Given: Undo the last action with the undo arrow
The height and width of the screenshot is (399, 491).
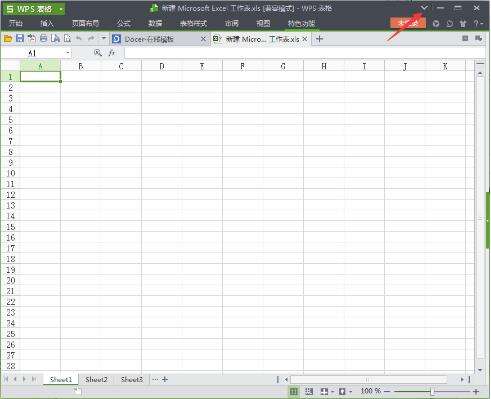Looking at the screenshot, I should point(79,39).
